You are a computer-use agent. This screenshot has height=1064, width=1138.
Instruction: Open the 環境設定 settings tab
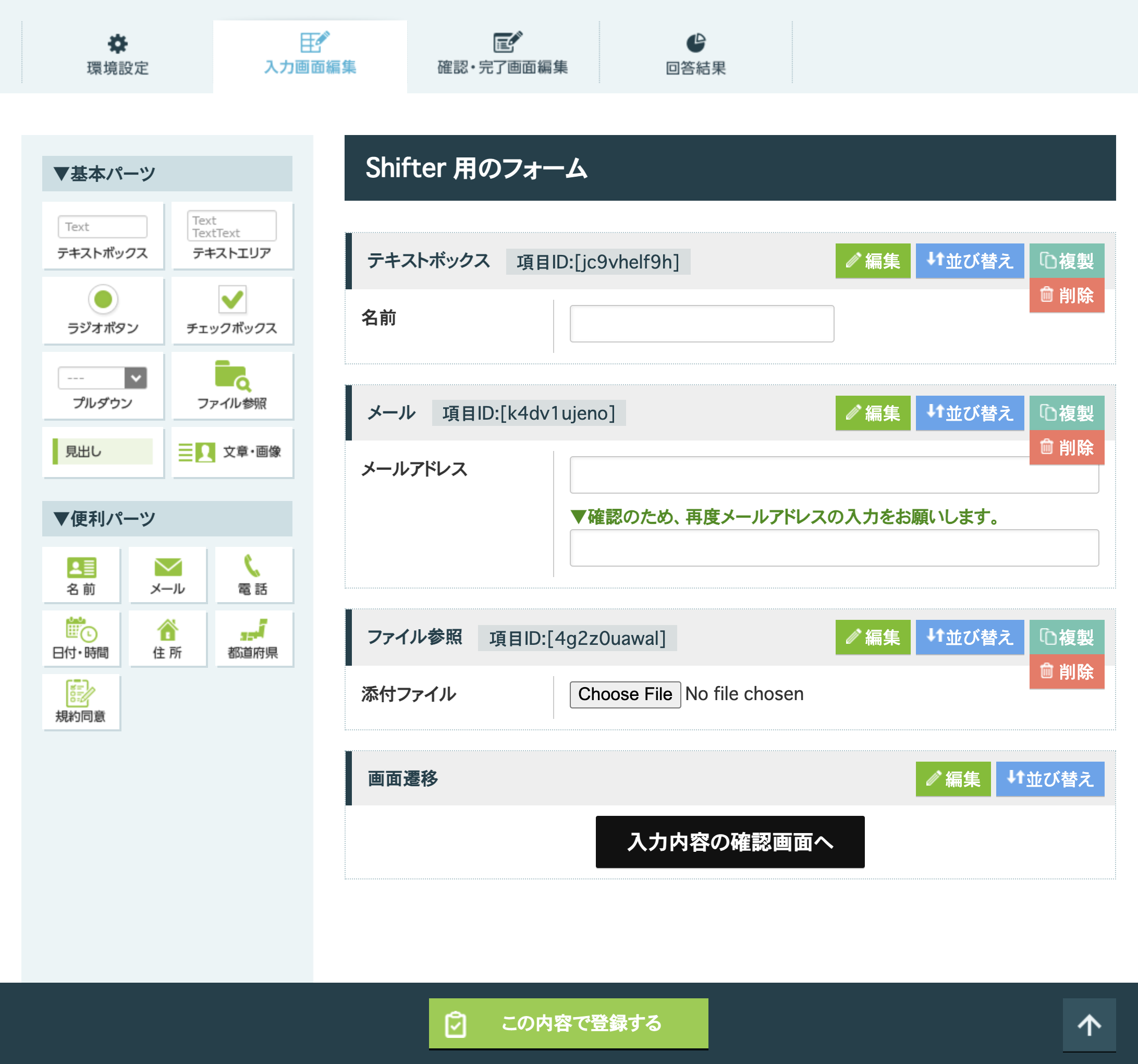[x=117, y=55]
